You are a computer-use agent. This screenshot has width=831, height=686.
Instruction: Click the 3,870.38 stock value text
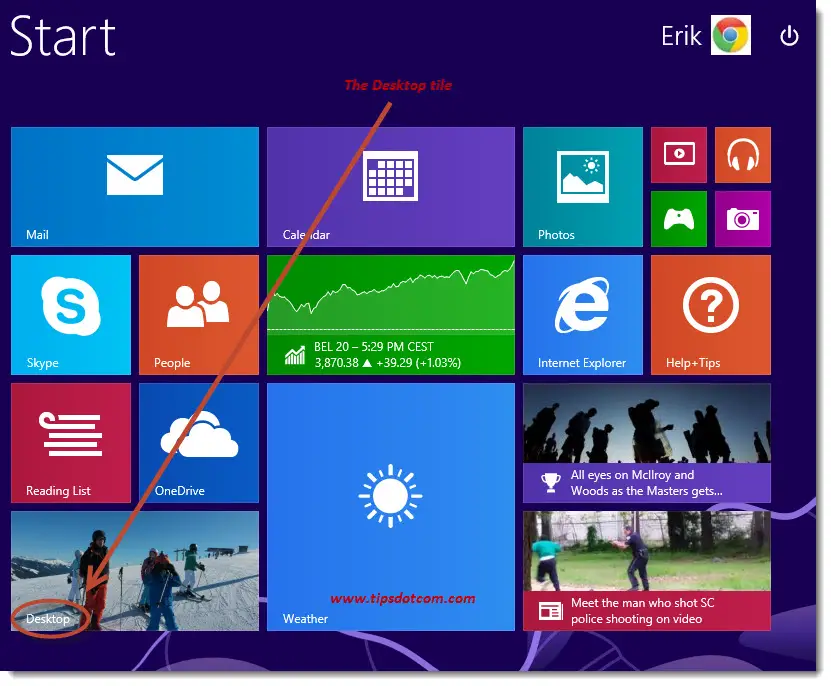click(x=337, y=363)
